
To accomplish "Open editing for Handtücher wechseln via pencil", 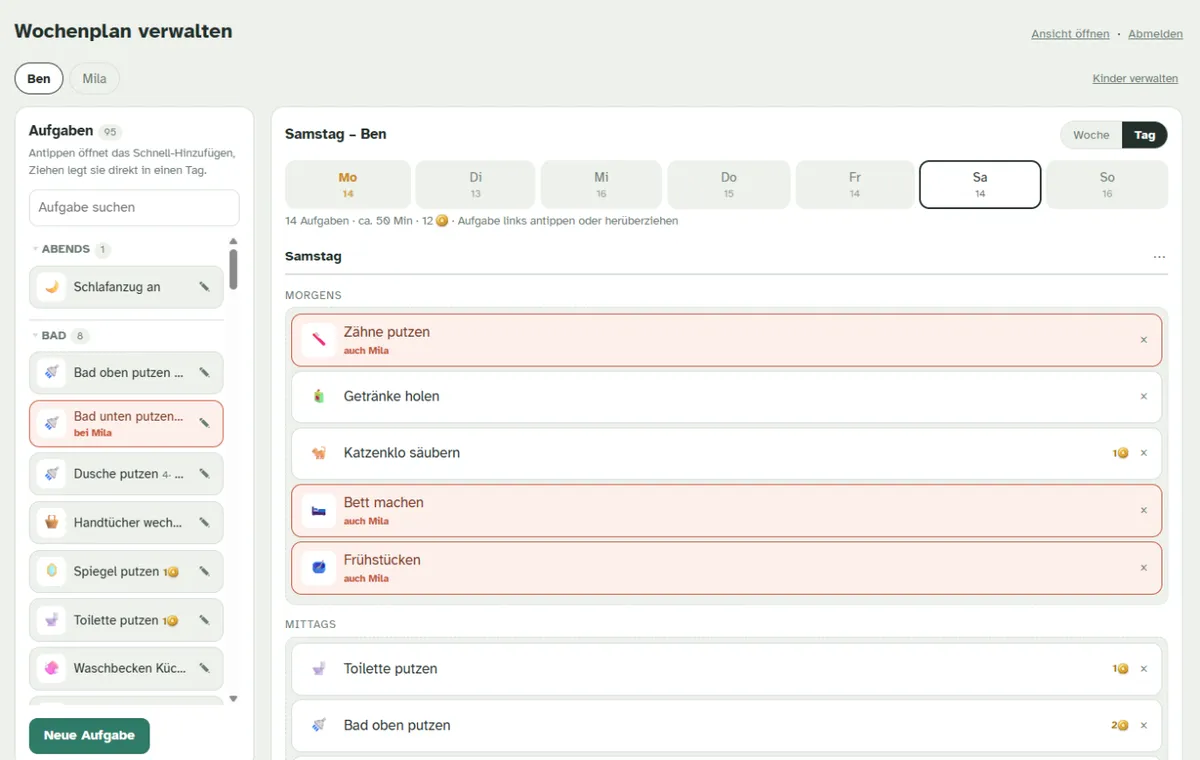I will [204, 522].
